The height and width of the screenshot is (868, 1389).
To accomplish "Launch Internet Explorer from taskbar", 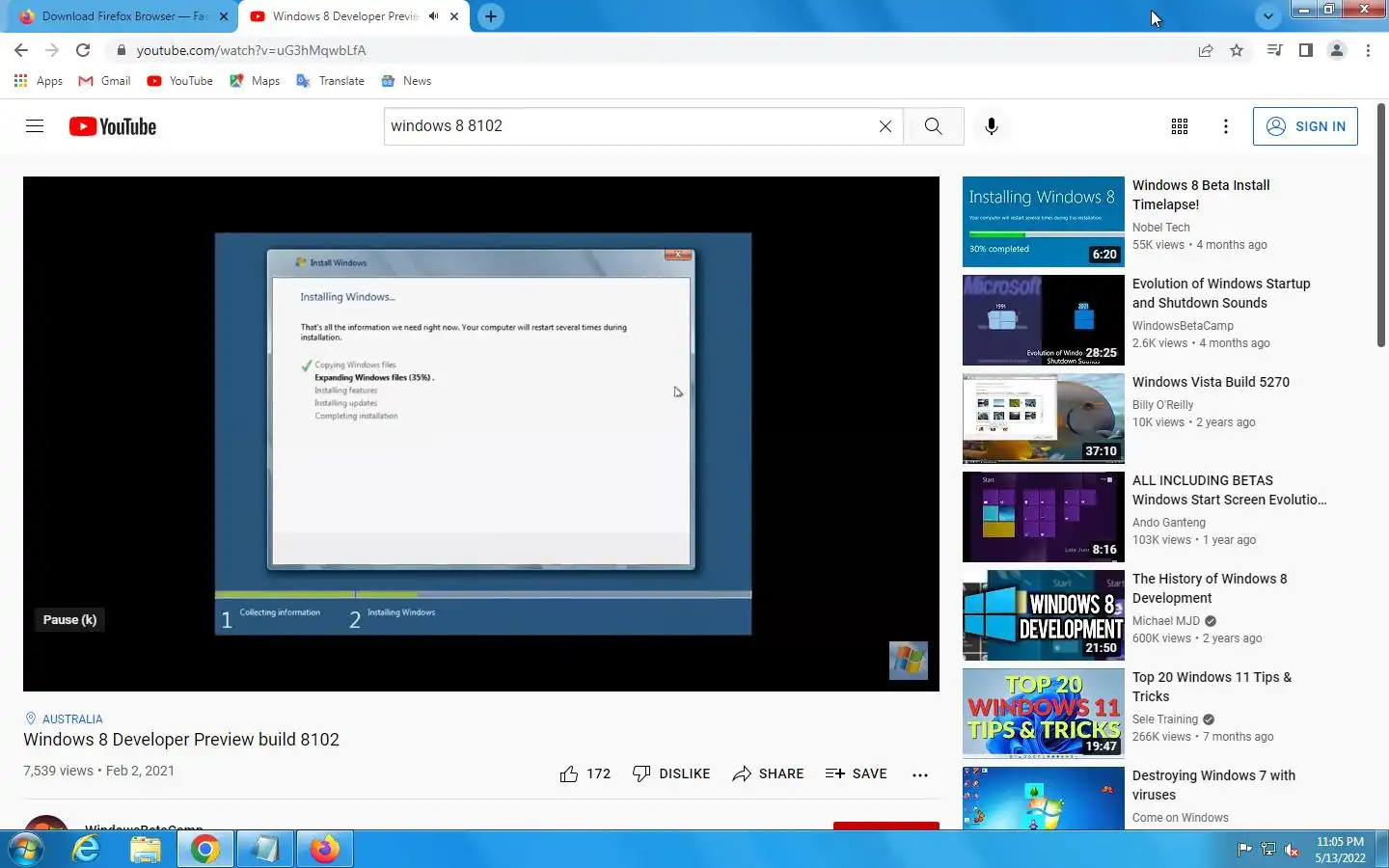I will point(86,849).
